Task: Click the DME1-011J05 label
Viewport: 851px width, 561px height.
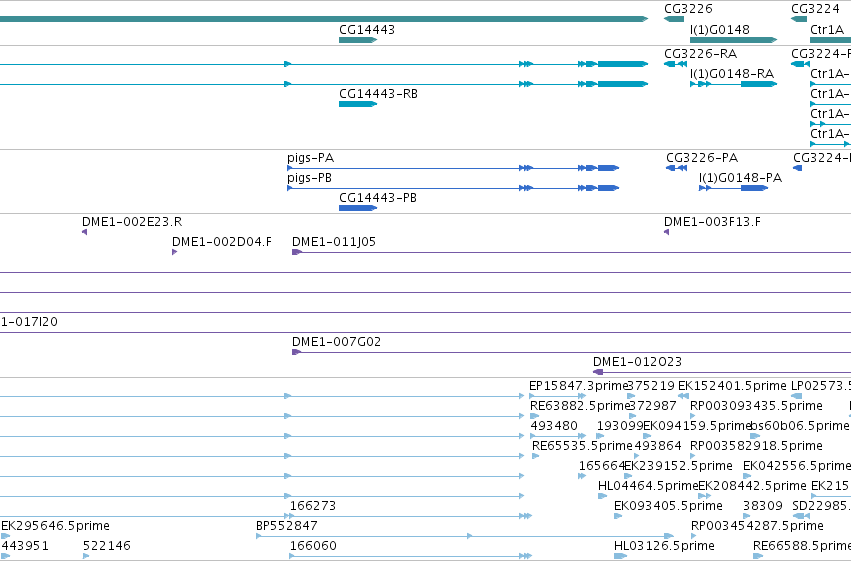Action: click(334, 242)
